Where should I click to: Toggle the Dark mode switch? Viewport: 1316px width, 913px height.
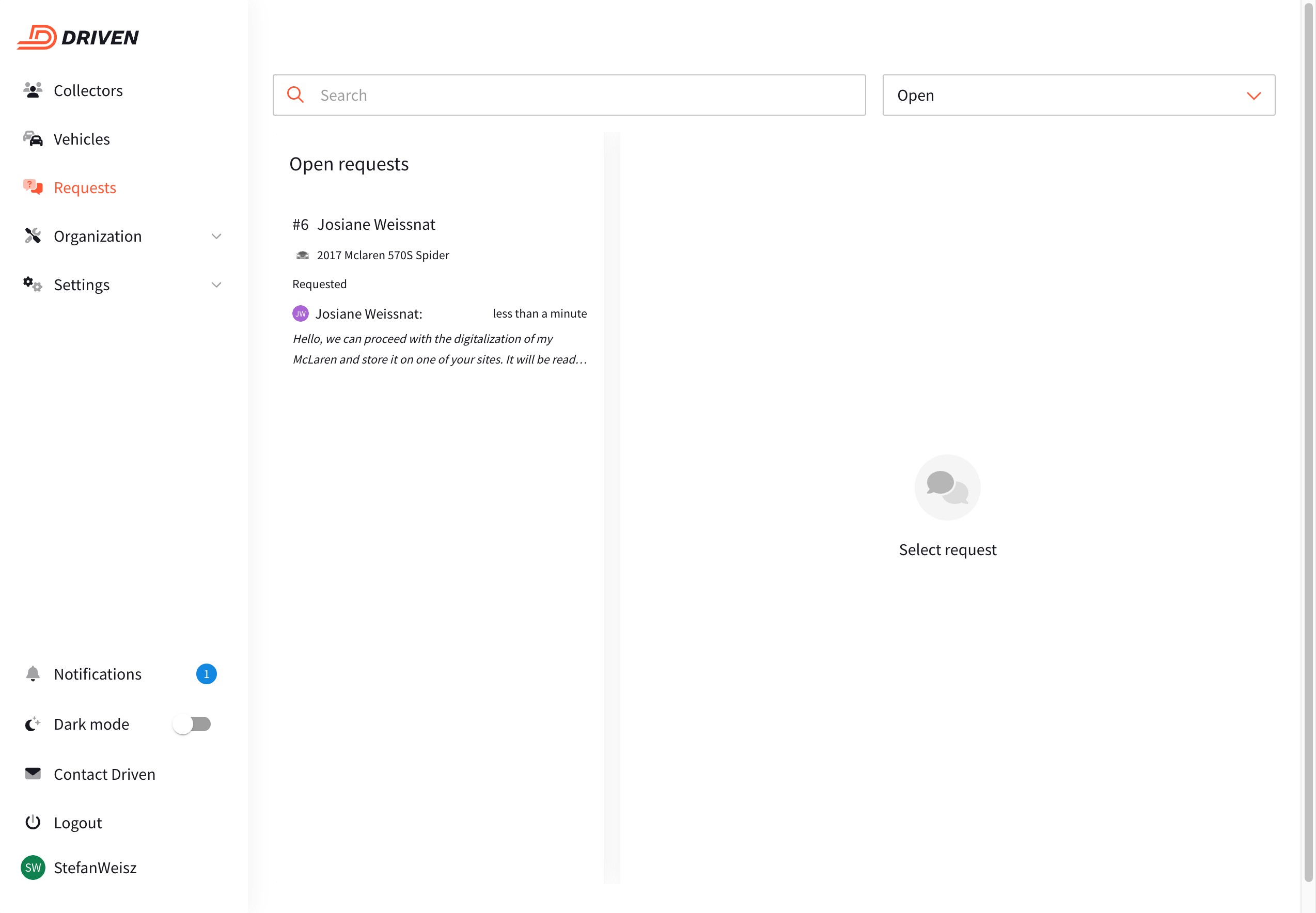click(192, 723)
